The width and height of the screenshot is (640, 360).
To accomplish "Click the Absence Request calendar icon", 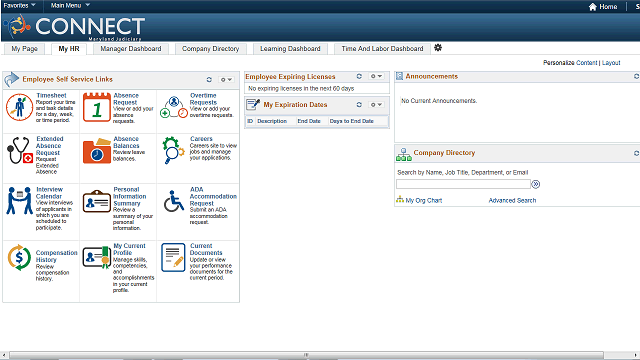I will pos(97,107).
